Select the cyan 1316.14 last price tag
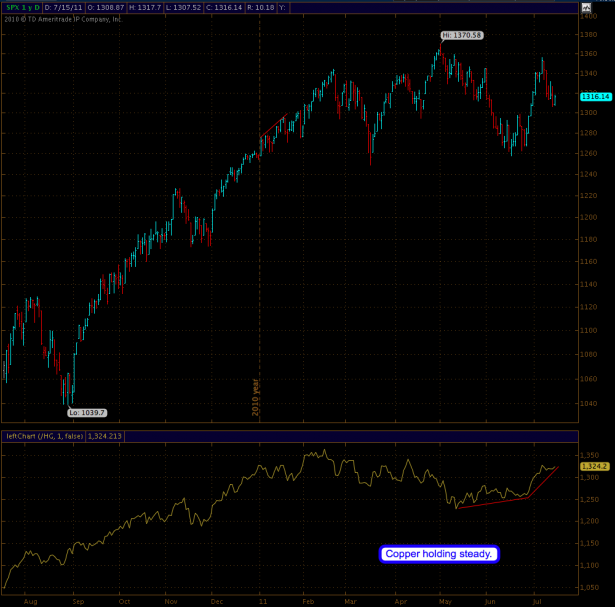This screenshot has height=607, width=615. [x=596, y=96]
